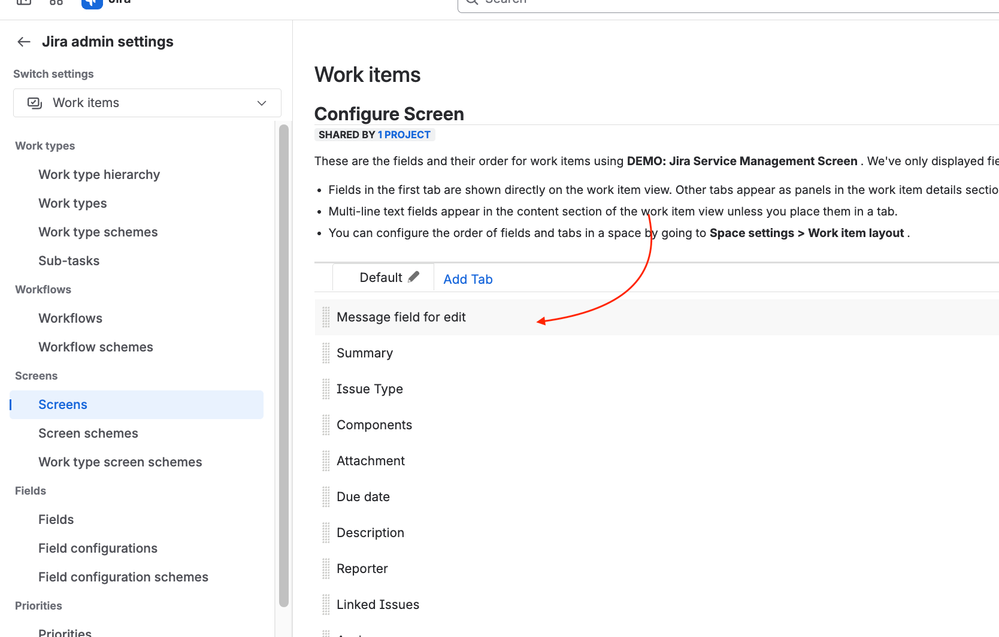Select the Attachment field row

[x=656, y=461]
